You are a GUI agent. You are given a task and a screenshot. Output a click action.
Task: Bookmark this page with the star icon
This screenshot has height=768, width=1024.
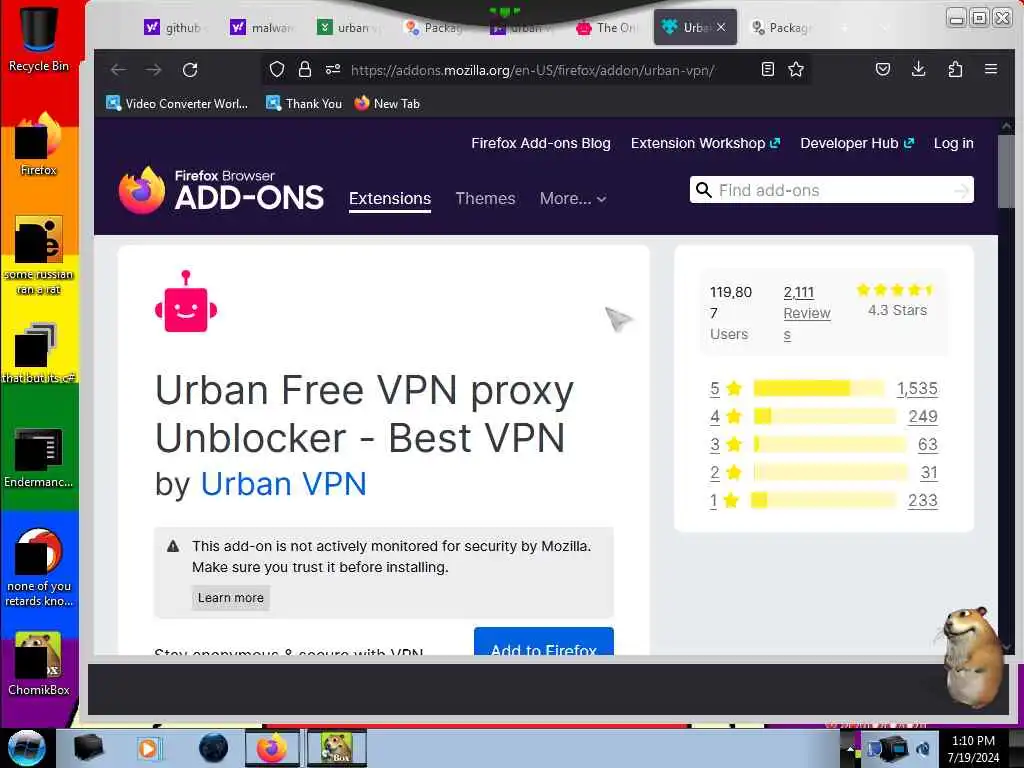(795, 69)
